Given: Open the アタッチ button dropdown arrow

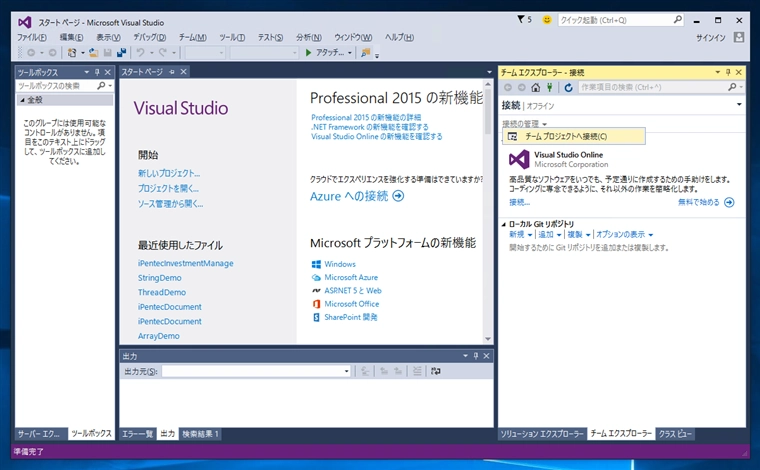Looking at the screenshot, I should coord(349,53).
